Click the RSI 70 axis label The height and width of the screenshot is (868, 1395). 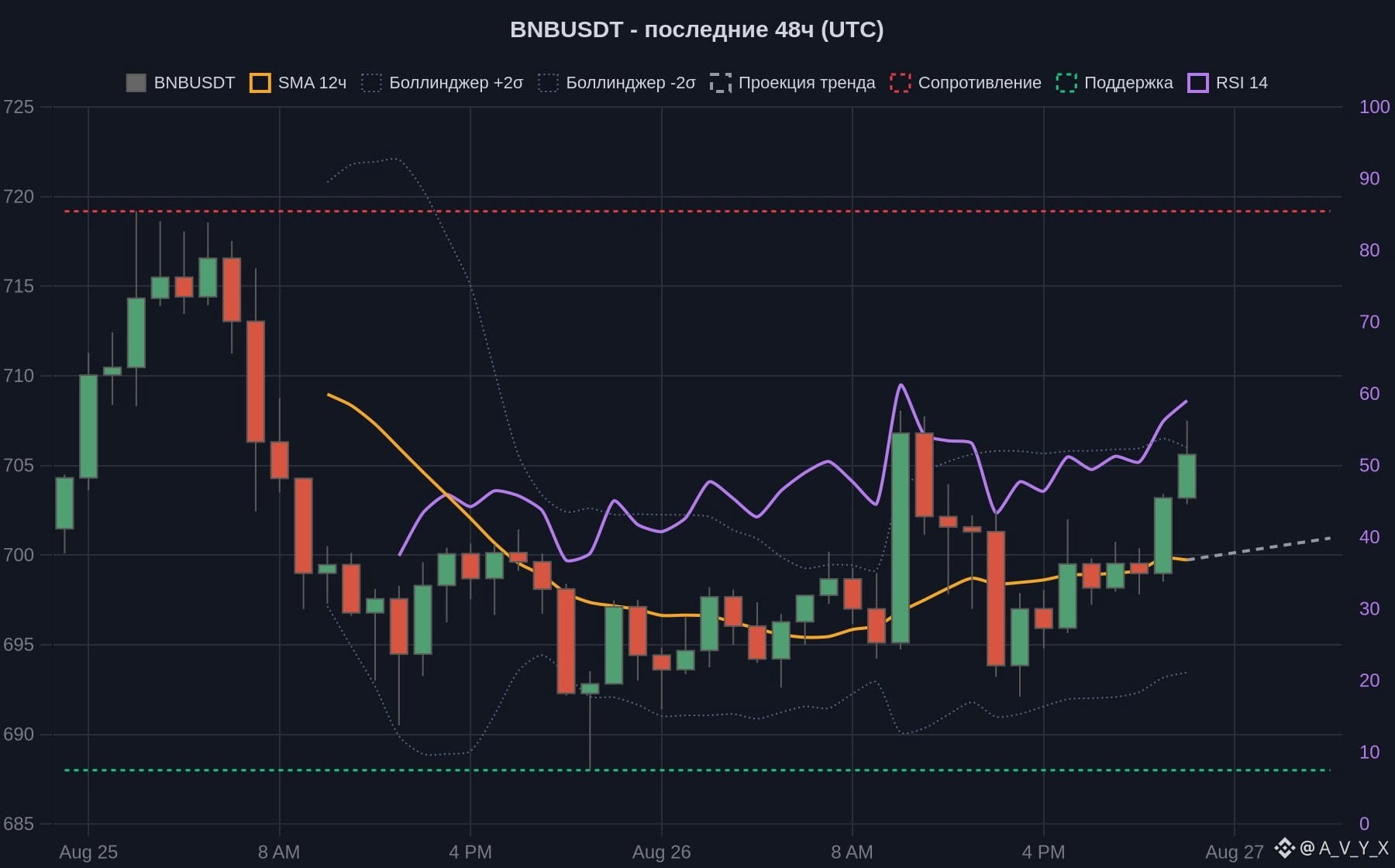point(1369,322)
